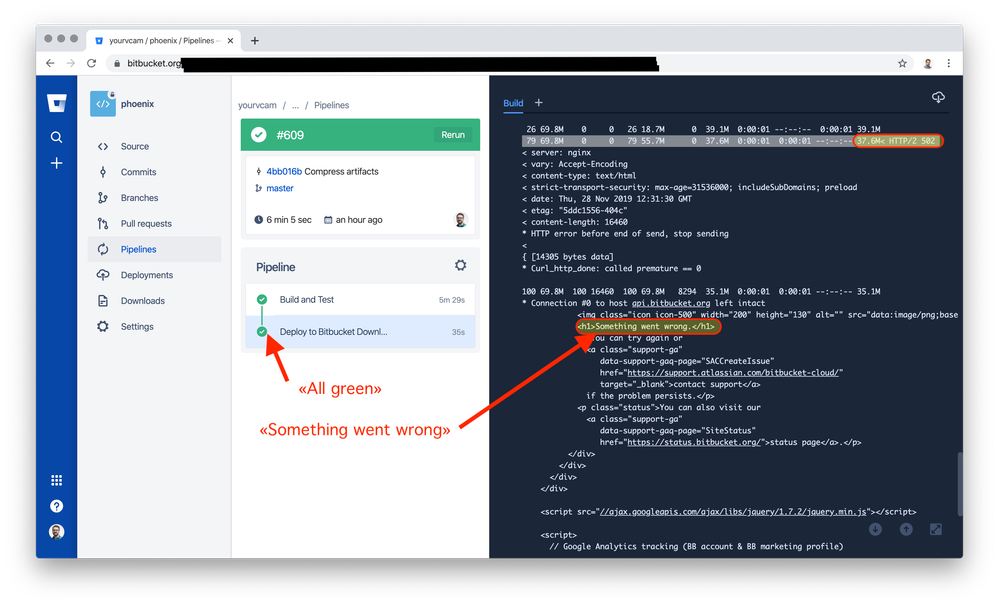Open the Help question mark menu
This screenshot has width=999, height=606.
click(57, 506)
